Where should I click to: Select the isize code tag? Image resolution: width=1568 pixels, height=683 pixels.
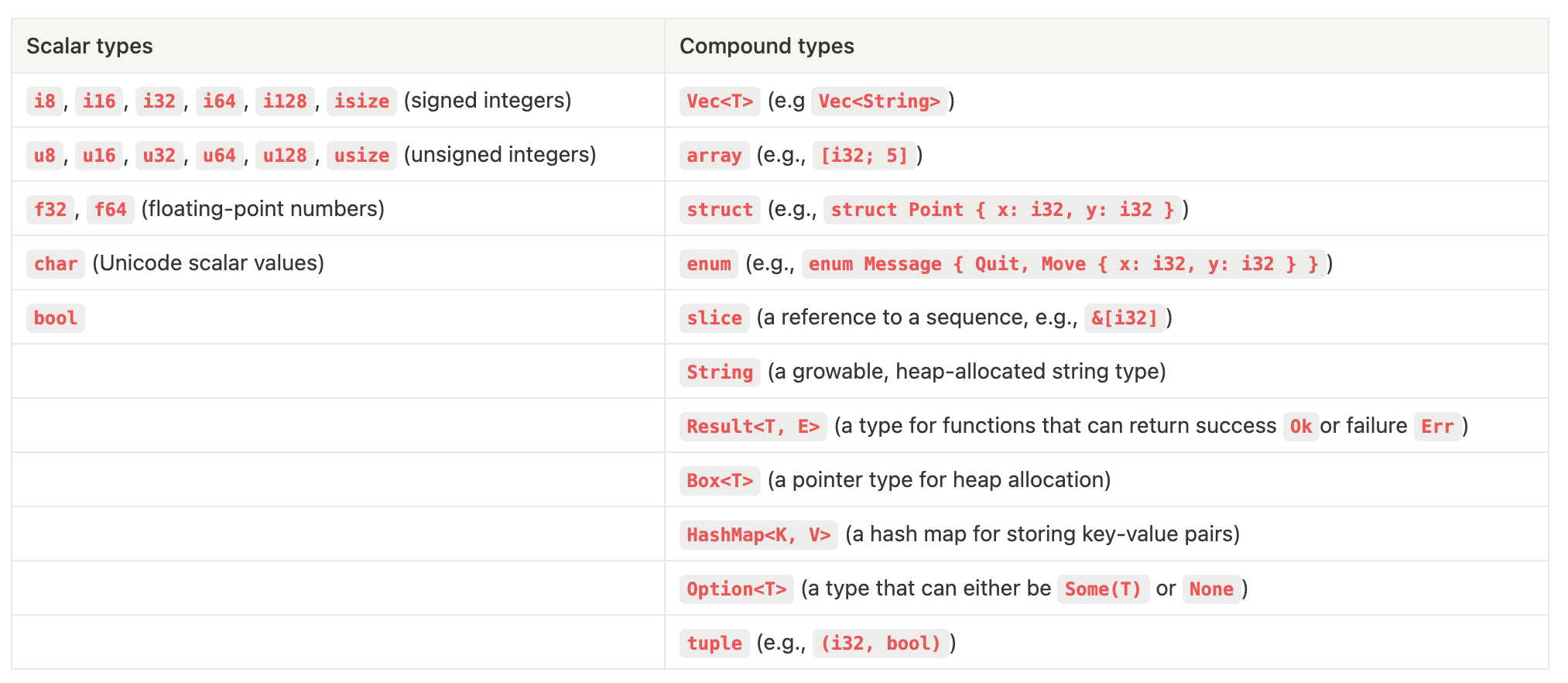click(x=361, y=101)
